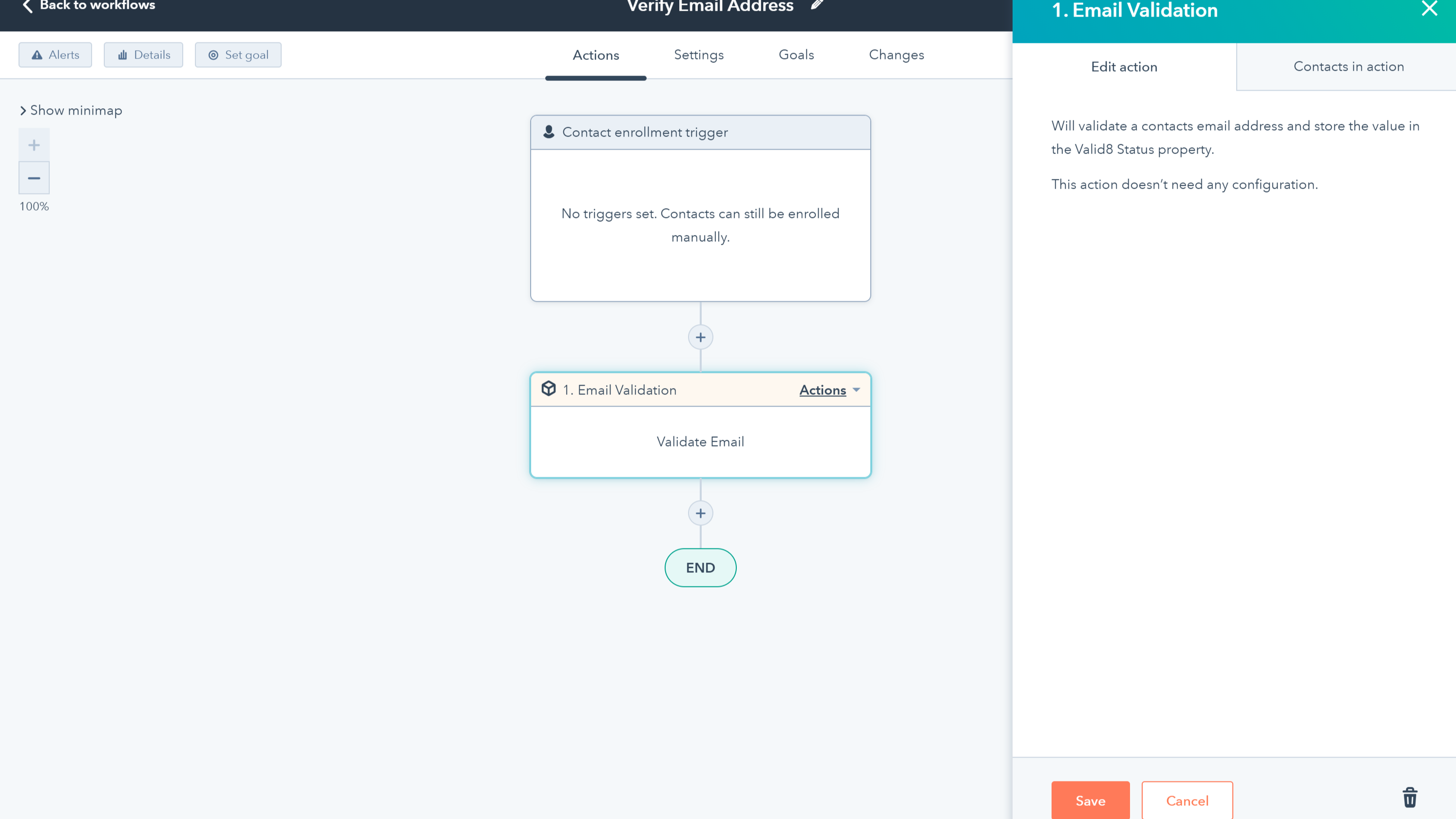Open the Goals tab

point(796,55)
